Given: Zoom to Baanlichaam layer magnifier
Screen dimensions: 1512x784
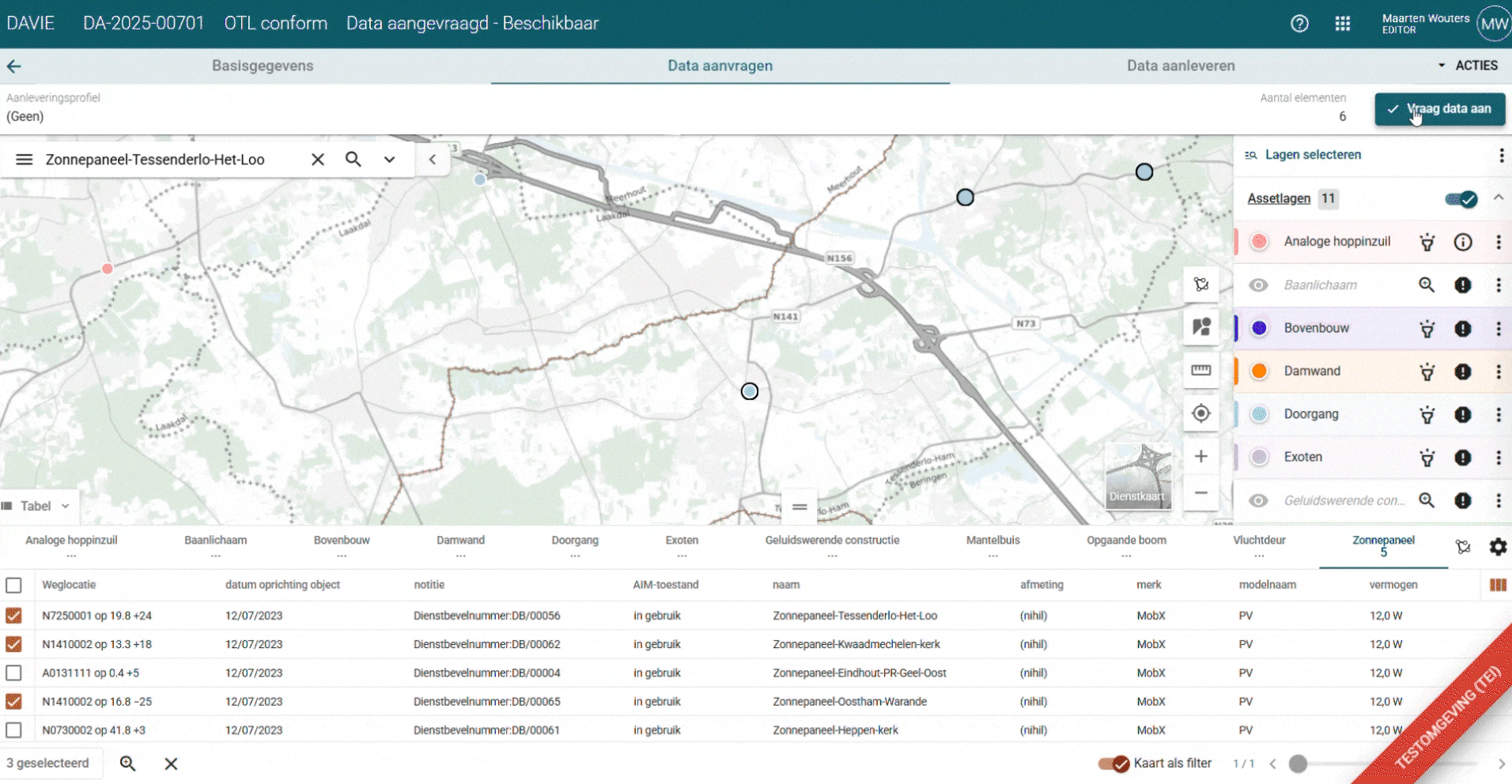Looking at the screenshot, I should pos(1427,285).
